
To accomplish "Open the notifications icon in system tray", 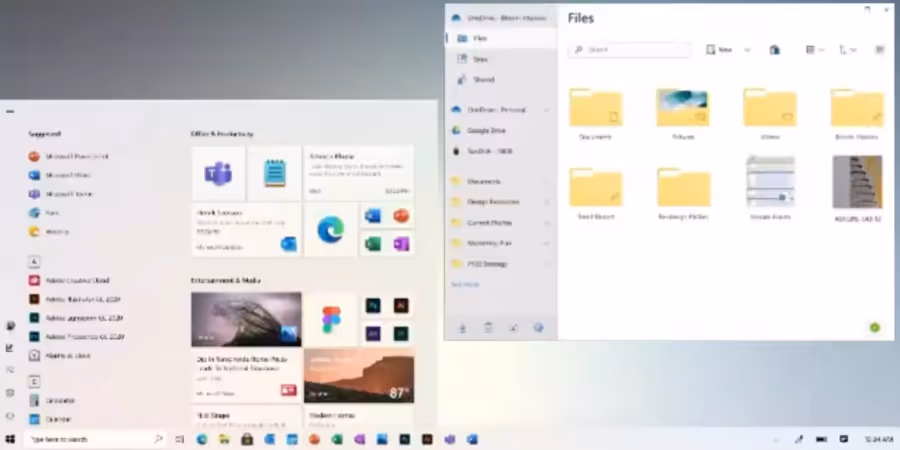I will (844, 439).
